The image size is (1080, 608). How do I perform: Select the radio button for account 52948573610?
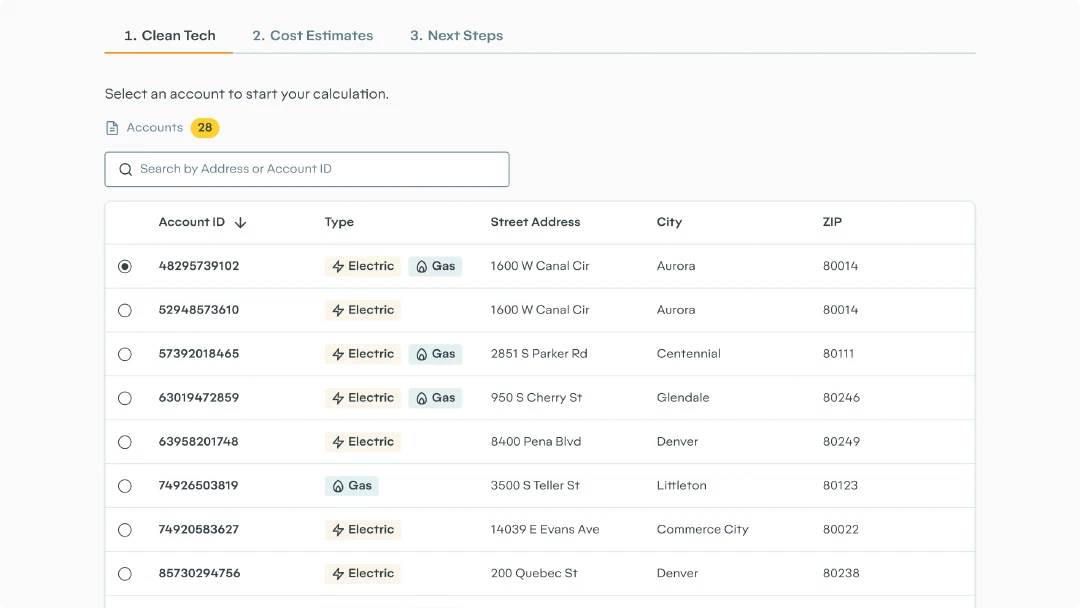125,311
